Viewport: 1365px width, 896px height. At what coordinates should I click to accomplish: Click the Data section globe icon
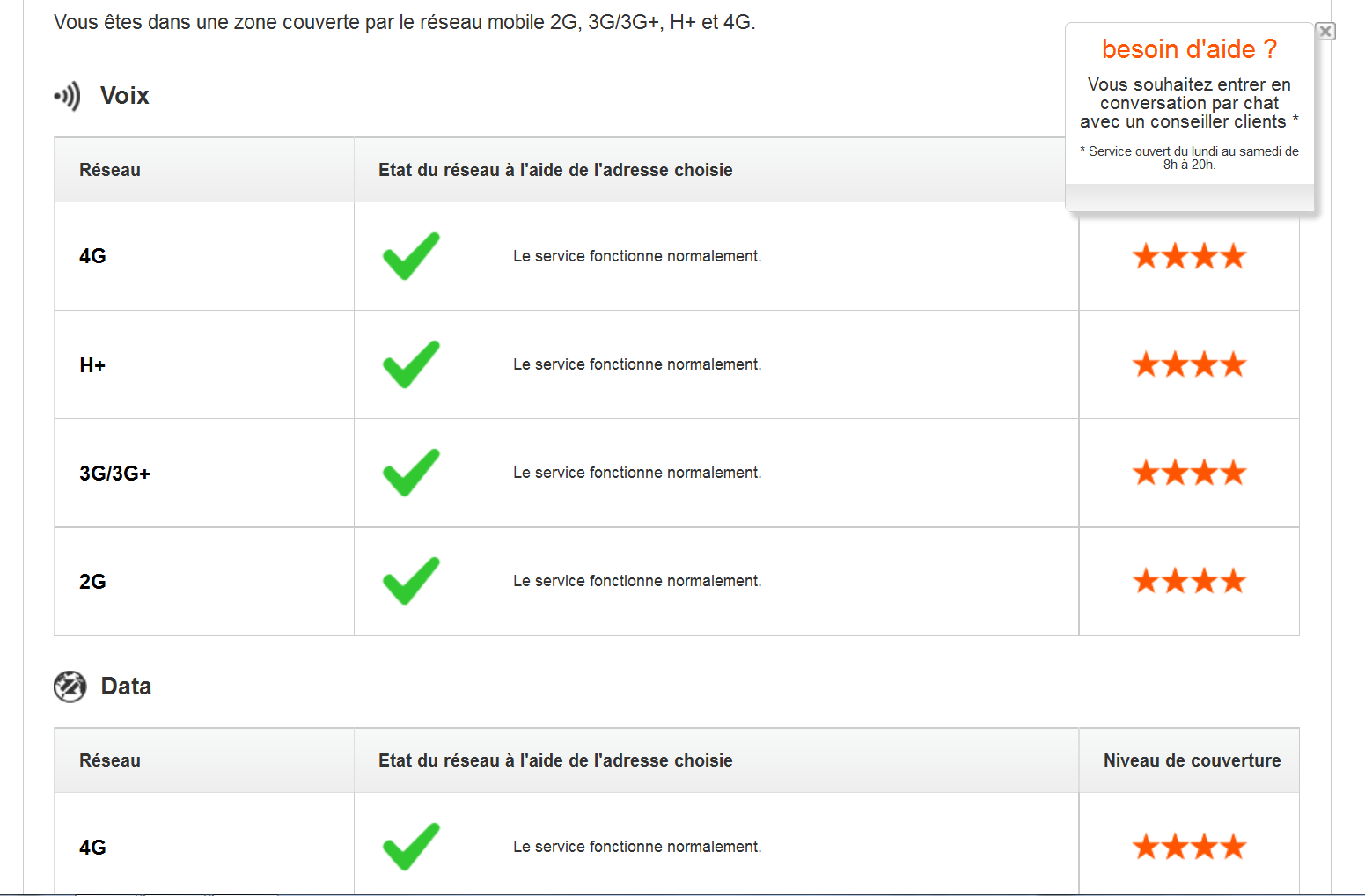coord(70,687)
